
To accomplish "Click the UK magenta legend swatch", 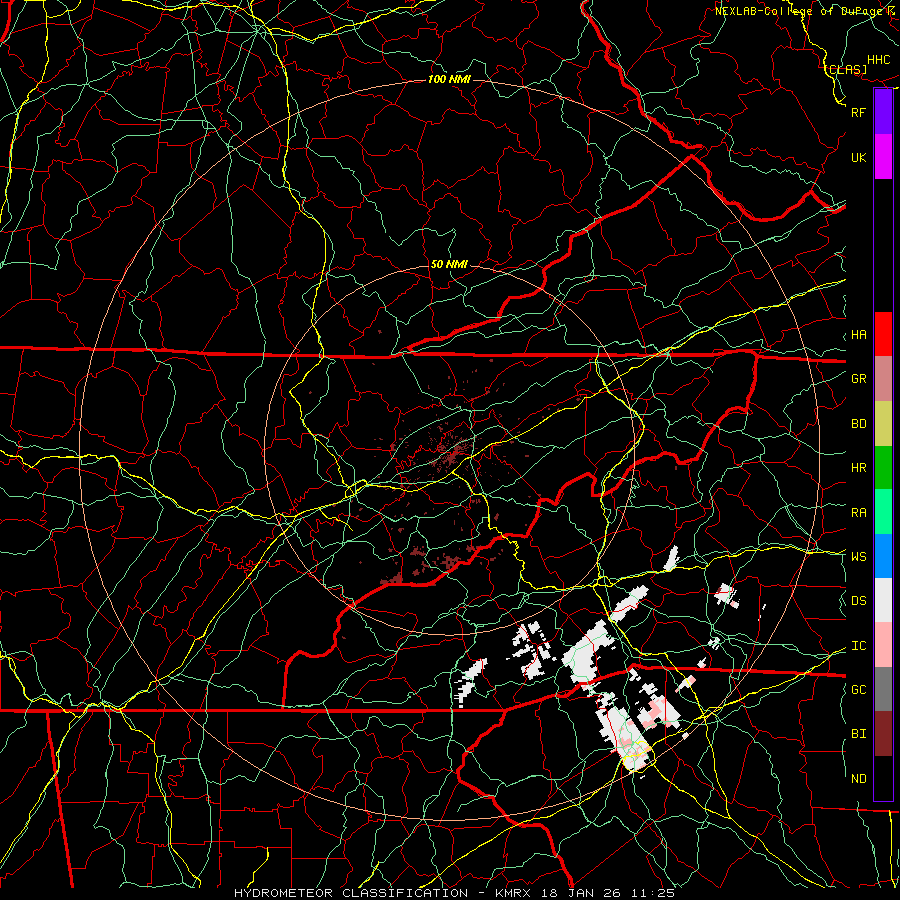I will click(x=883, y=157).
